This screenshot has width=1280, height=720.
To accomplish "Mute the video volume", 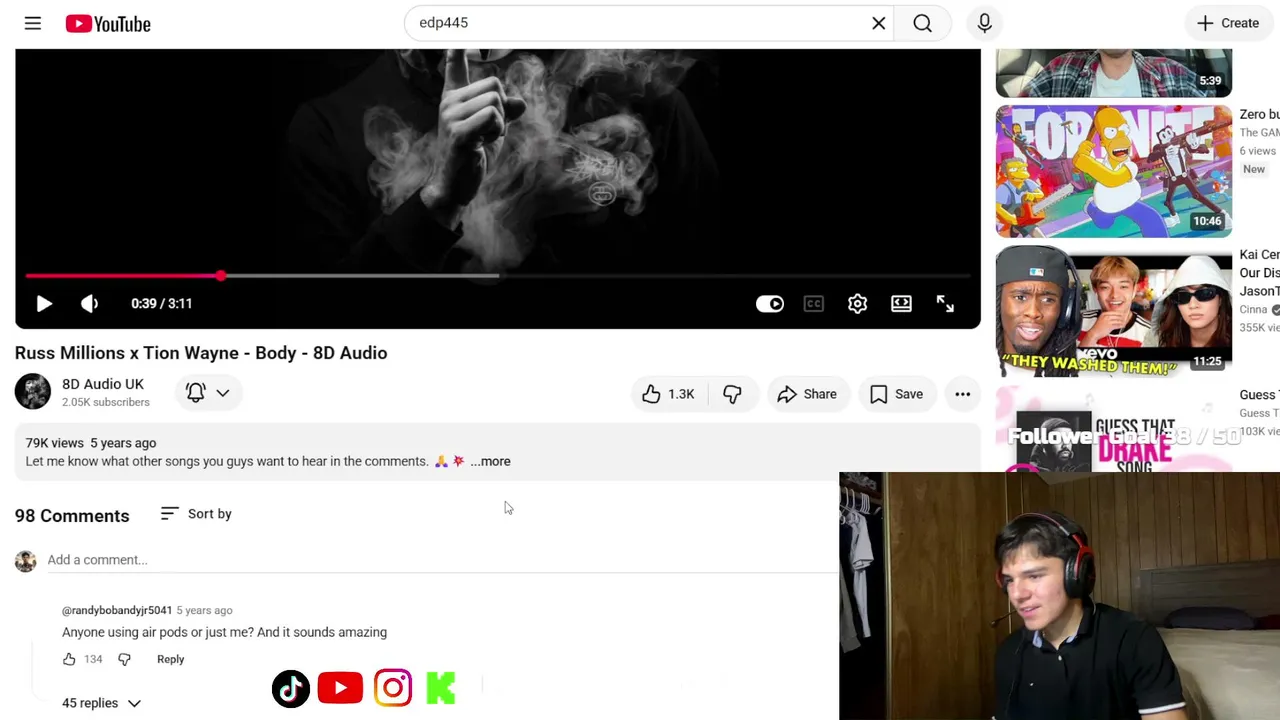I will pyautogui.click(x=89, y=304).
